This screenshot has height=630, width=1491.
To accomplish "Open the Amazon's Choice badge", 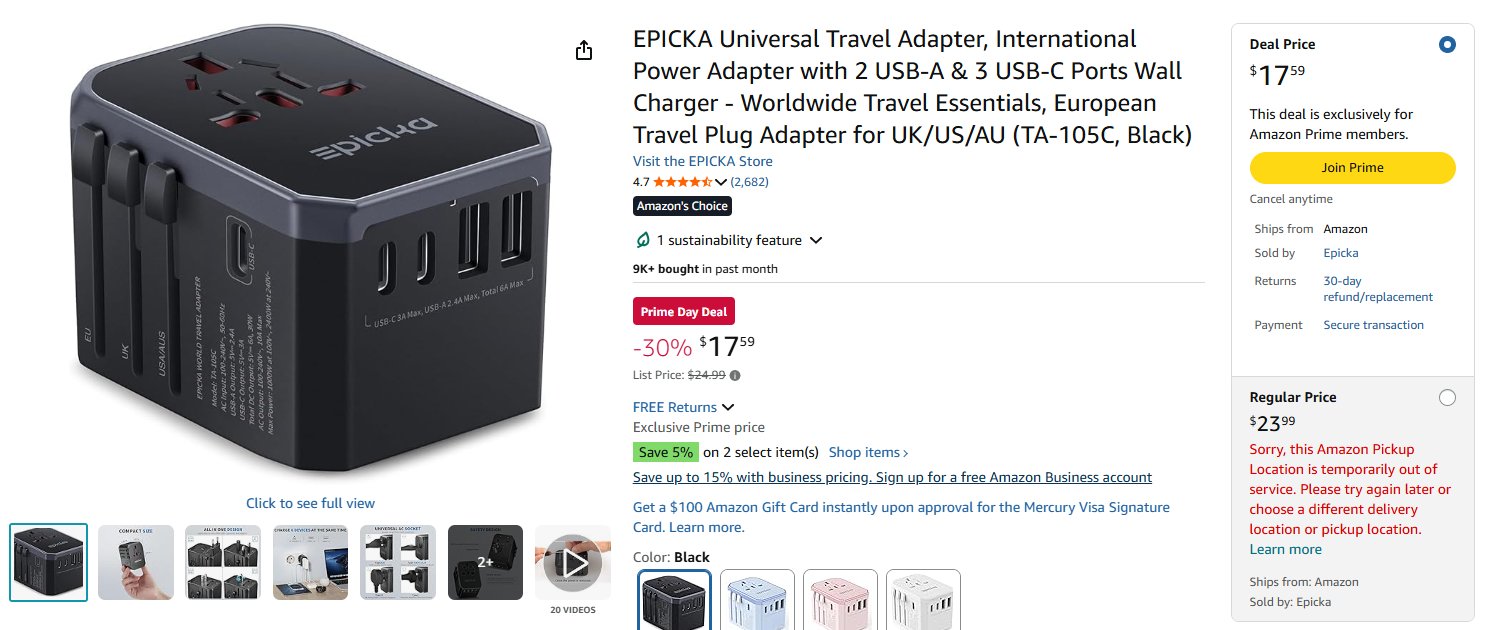I will coord(682,206).
